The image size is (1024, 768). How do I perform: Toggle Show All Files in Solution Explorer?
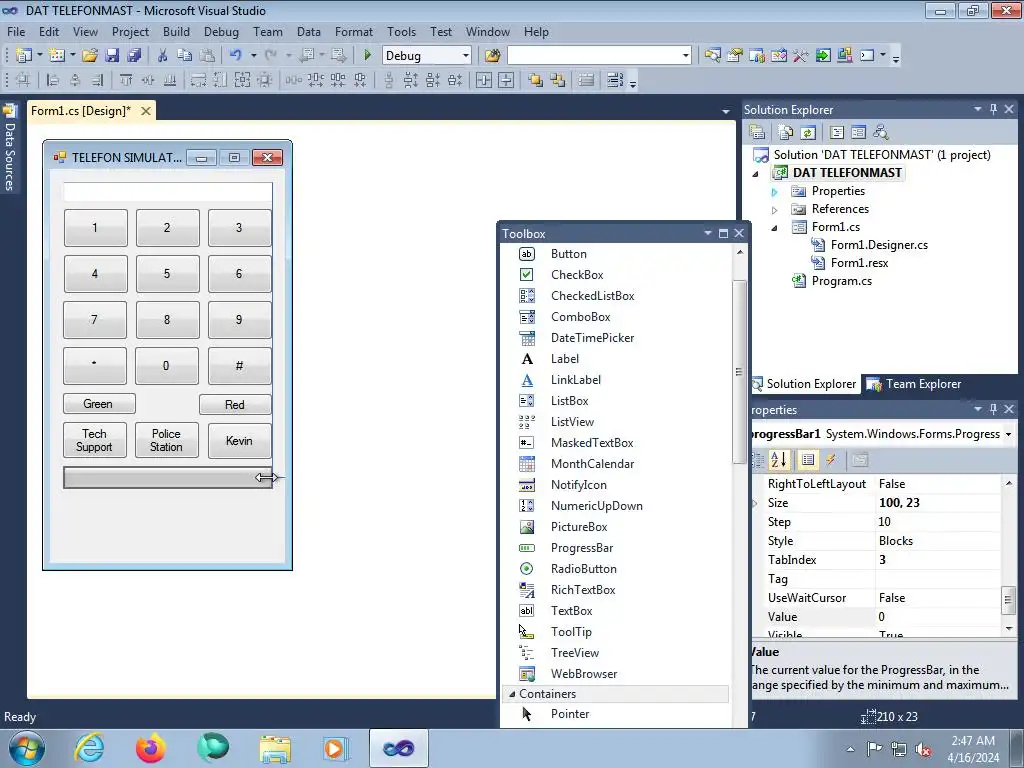(786, 133)
